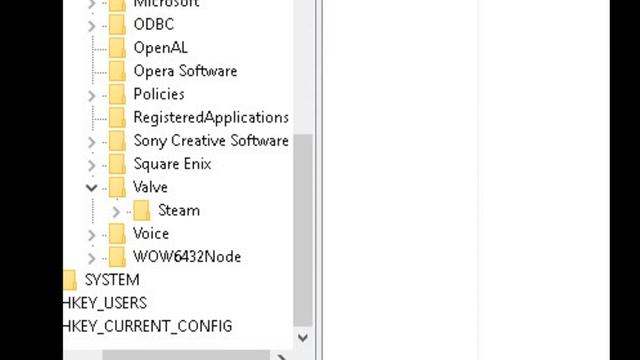Select the Opera Software key label
This screenshot has height=360, width=640.
(185, 71)
